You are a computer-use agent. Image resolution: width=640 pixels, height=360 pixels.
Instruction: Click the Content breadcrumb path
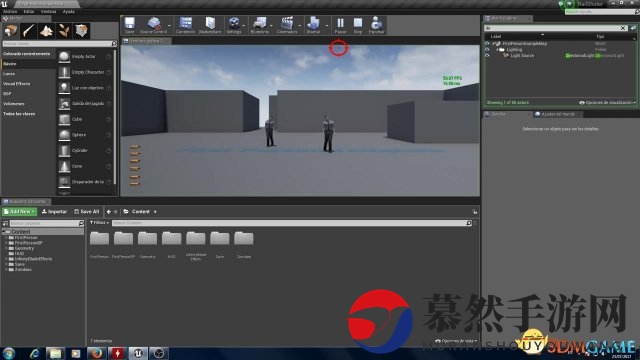[x=140, y=211]
